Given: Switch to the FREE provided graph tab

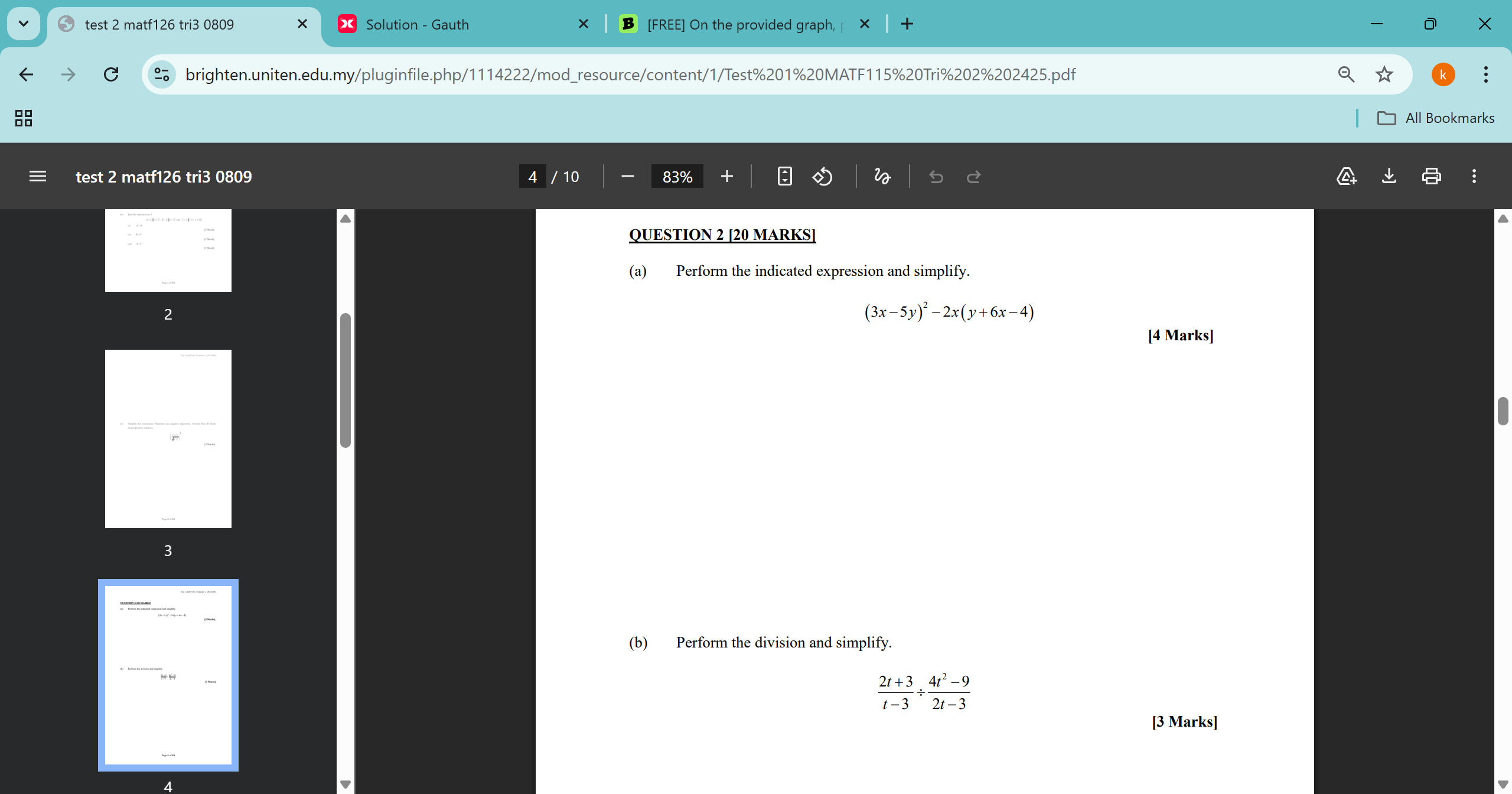Looking at the screenshot, I should pos(741,24).
